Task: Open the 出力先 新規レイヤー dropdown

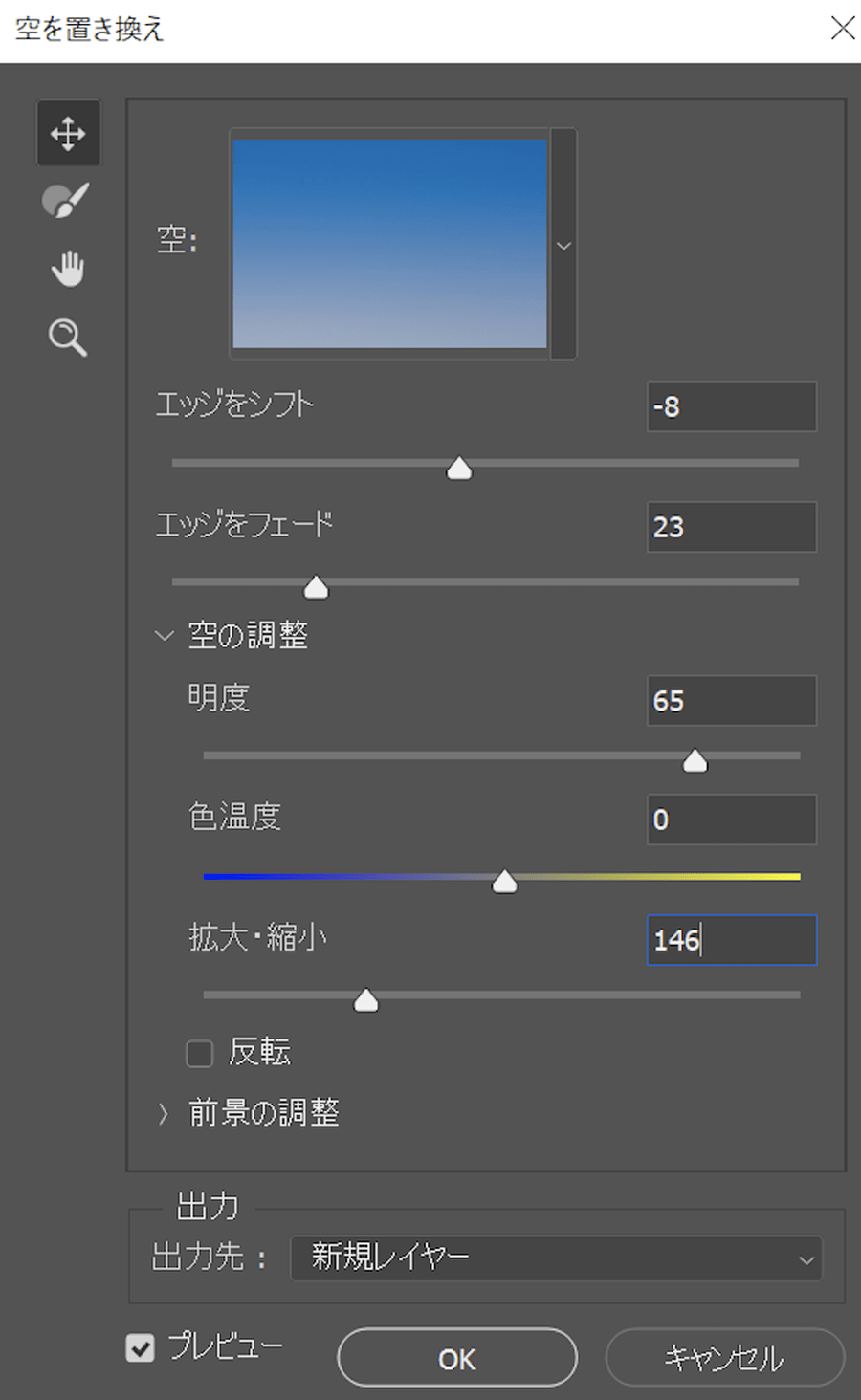Action: [556, 1258]
